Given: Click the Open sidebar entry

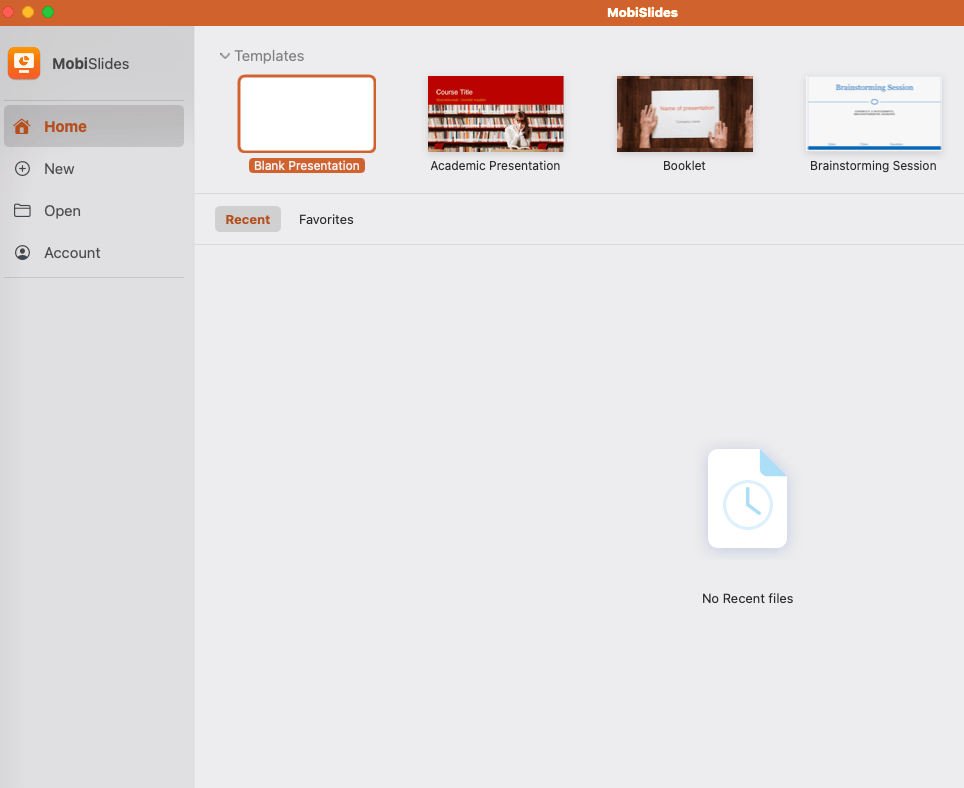Looking at the screenshot, I should click(62, 211).
